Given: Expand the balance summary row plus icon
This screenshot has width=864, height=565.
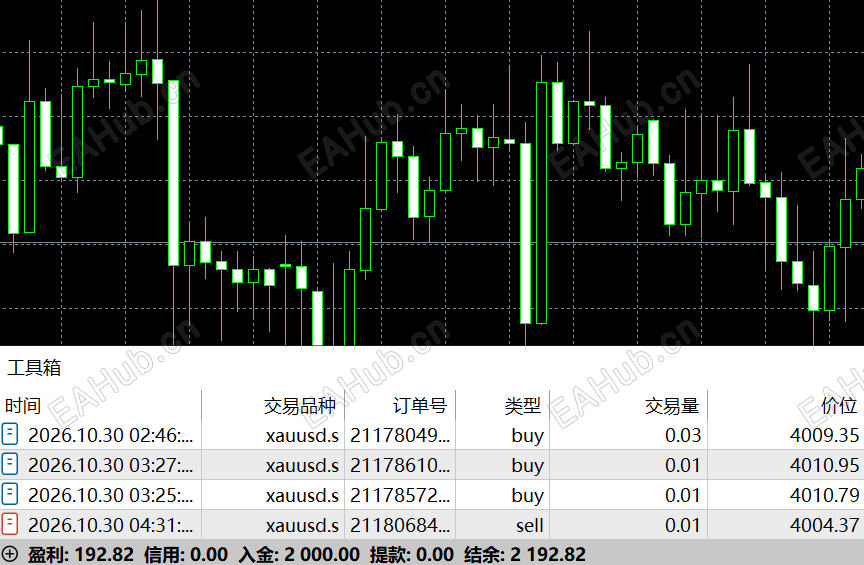Looking at the screenshot, I should click(10, 553).
